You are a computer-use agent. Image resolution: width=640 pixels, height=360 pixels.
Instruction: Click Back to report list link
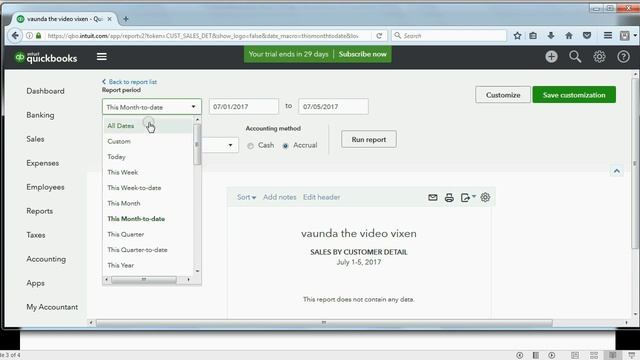click(x=129, y=82)
